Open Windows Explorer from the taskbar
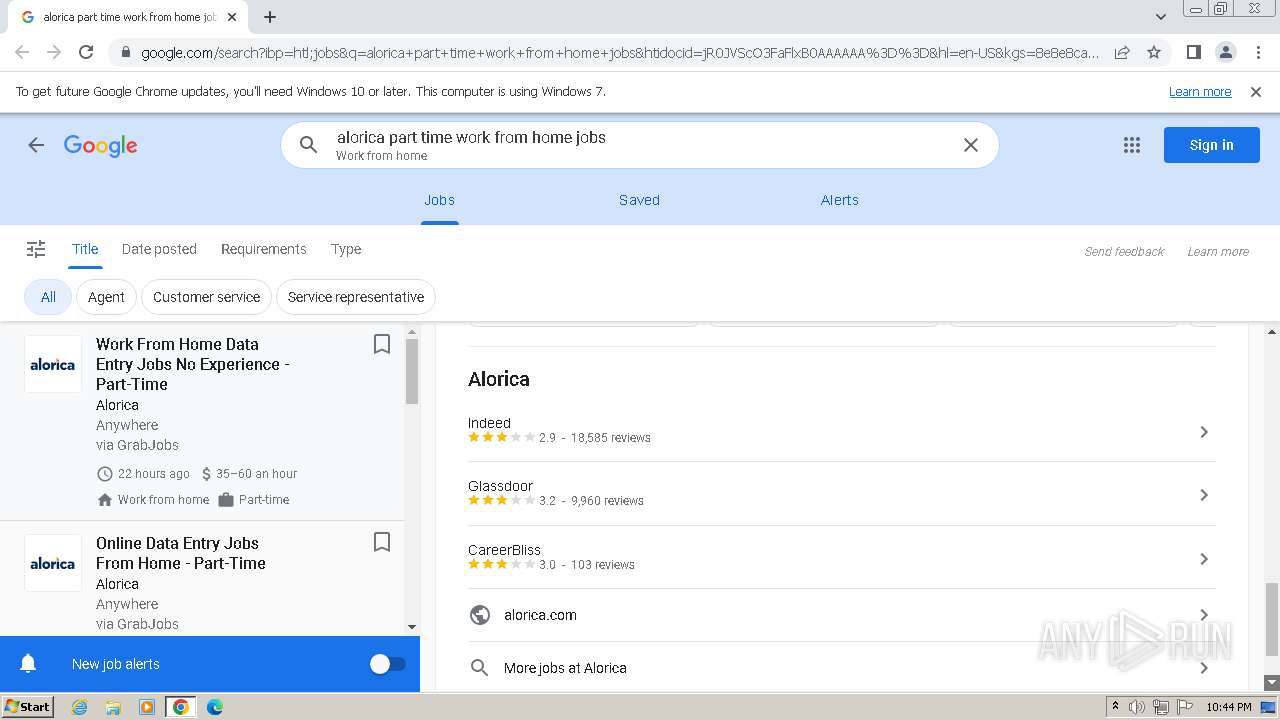 113,707
